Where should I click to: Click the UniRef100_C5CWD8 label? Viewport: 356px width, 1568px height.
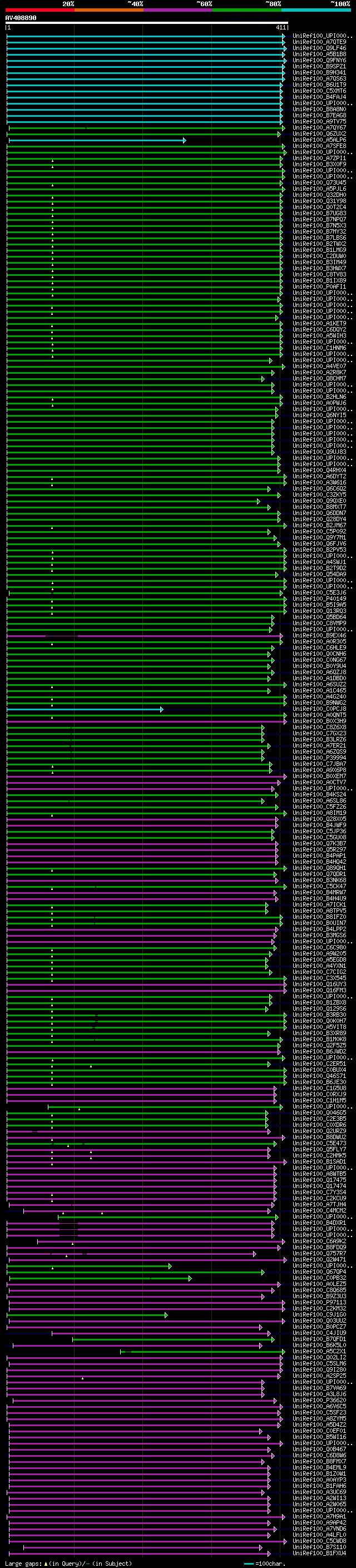[319, 1541]
